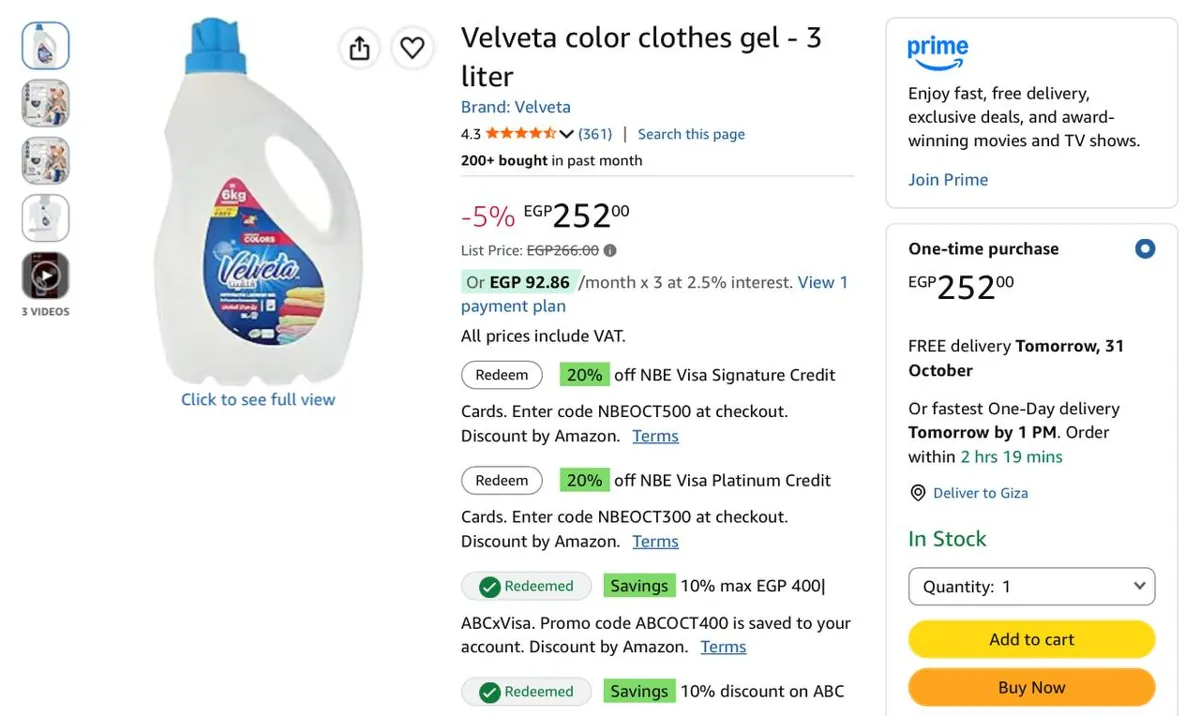Click the Buy Now button
Screen dimensions: 1200x716
click(x=1031, y=688)
